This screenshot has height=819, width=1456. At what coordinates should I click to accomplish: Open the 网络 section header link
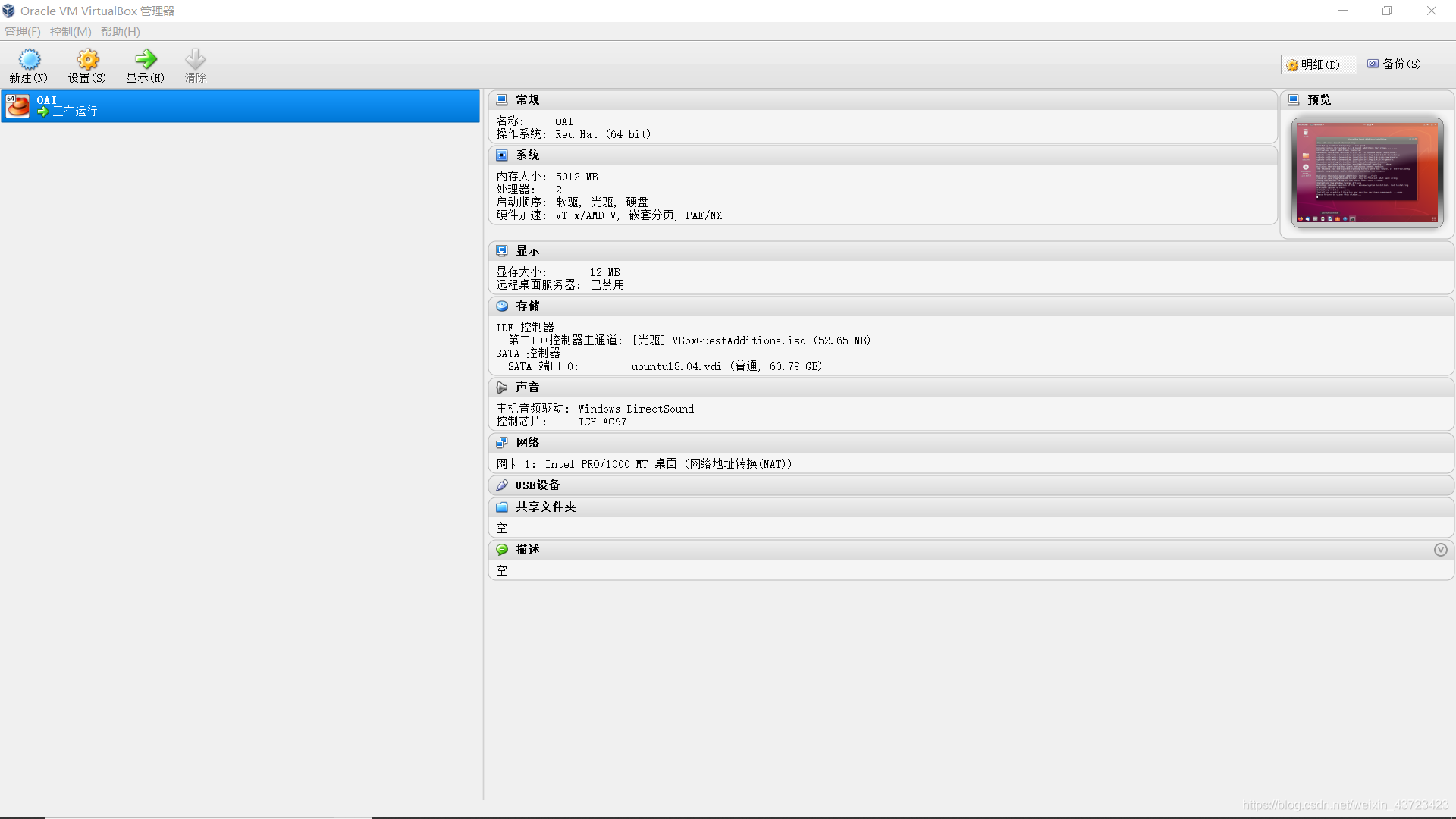tap(528, 442)
